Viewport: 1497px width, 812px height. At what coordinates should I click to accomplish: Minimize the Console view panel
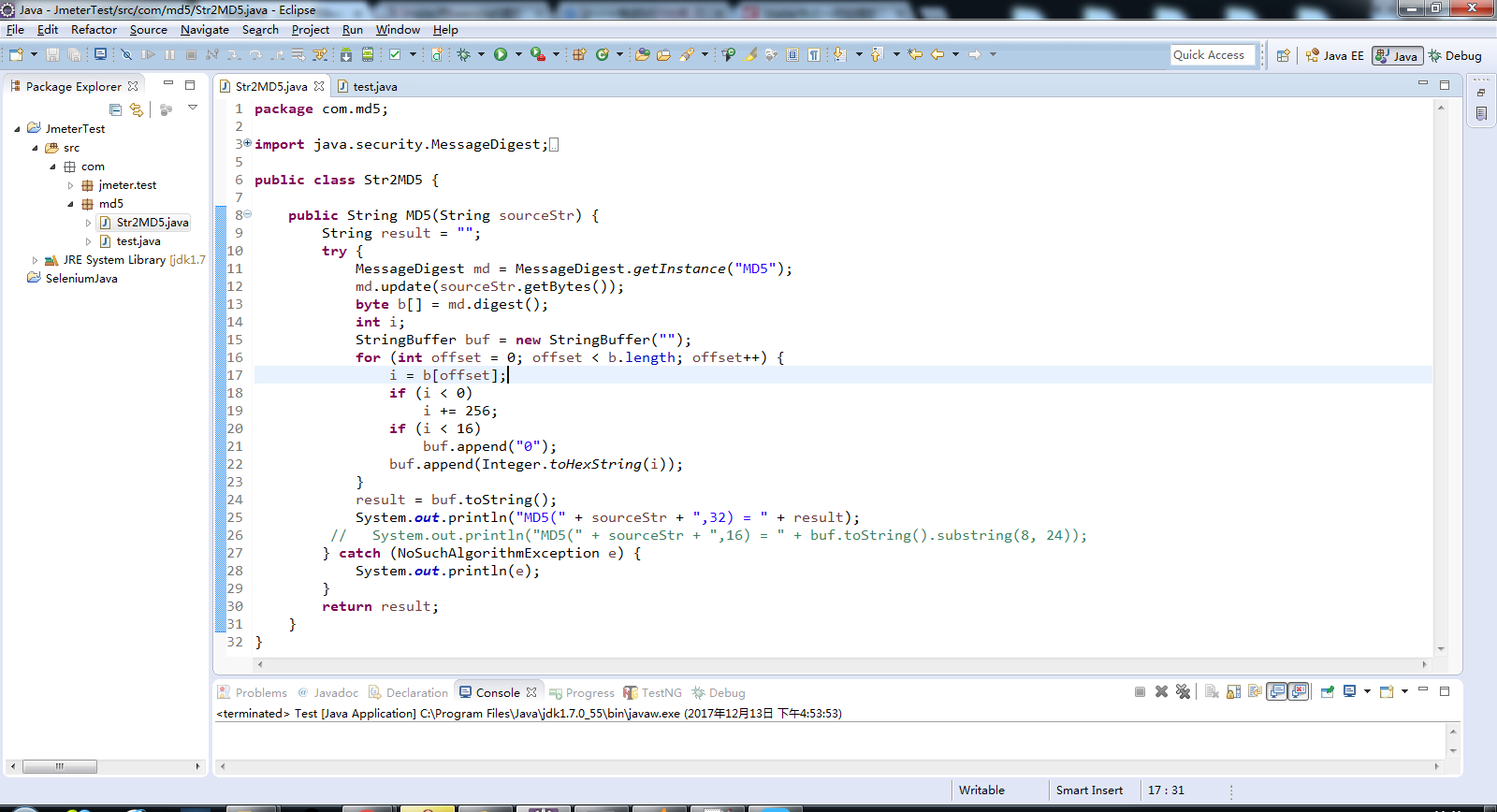coord(1423,689)
